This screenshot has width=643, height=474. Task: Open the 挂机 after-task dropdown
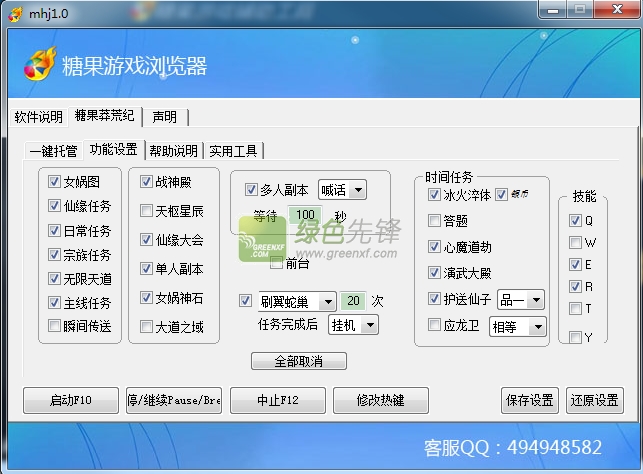(x=353, y=325)
